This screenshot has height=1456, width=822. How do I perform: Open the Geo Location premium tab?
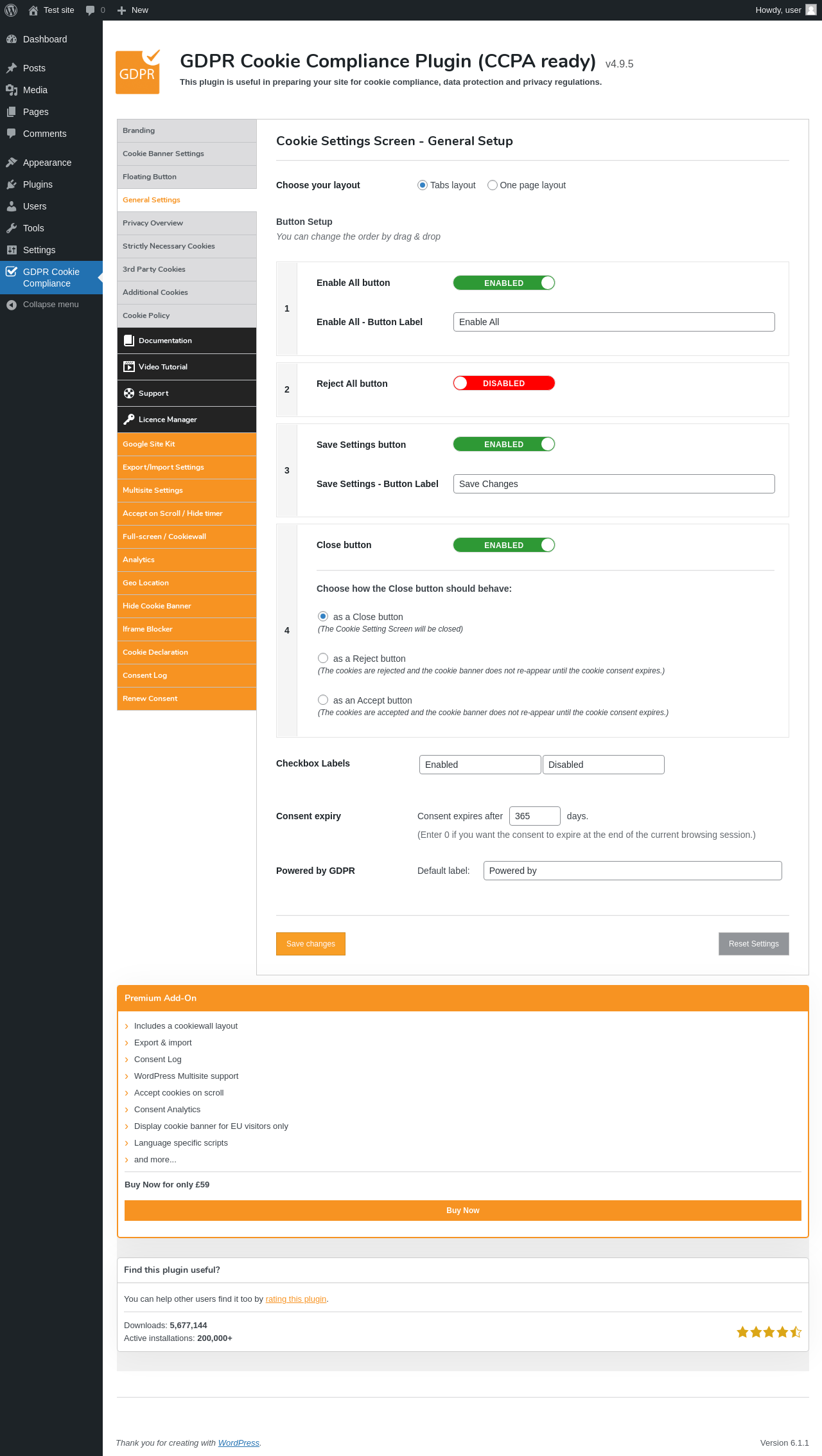[187, 583]
